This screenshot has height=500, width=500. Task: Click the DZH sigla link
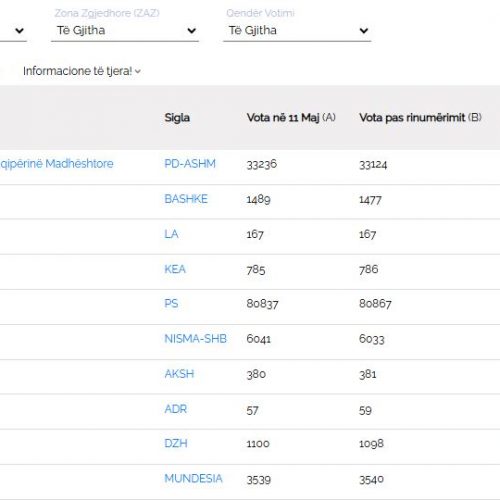pyautogui.click(x=176, y=443)
